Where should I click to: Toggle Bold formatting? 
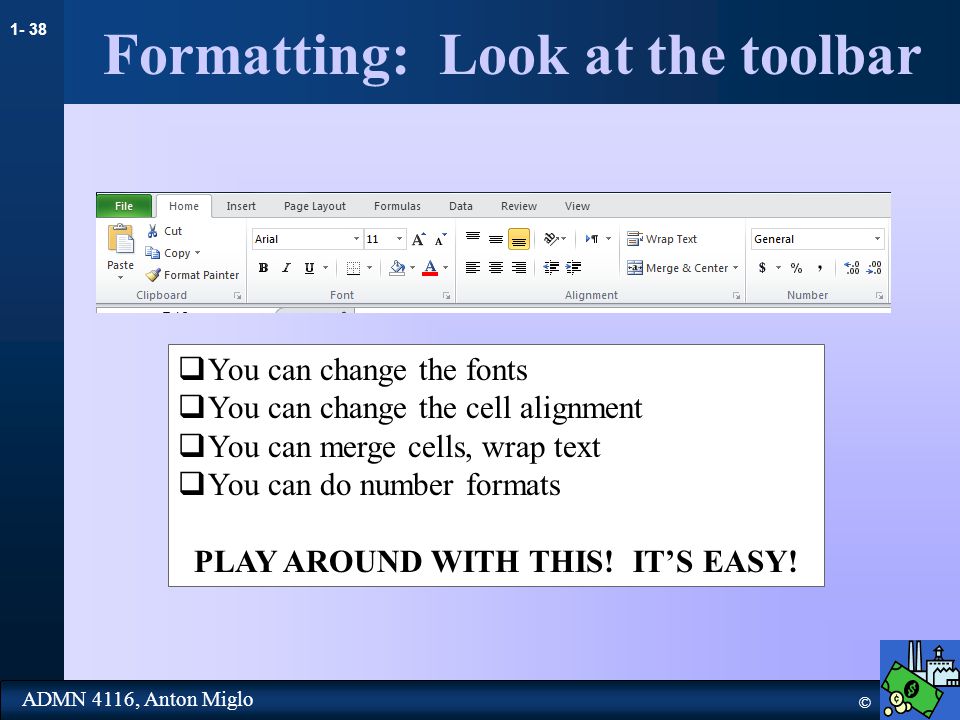(x=263, y=268)
